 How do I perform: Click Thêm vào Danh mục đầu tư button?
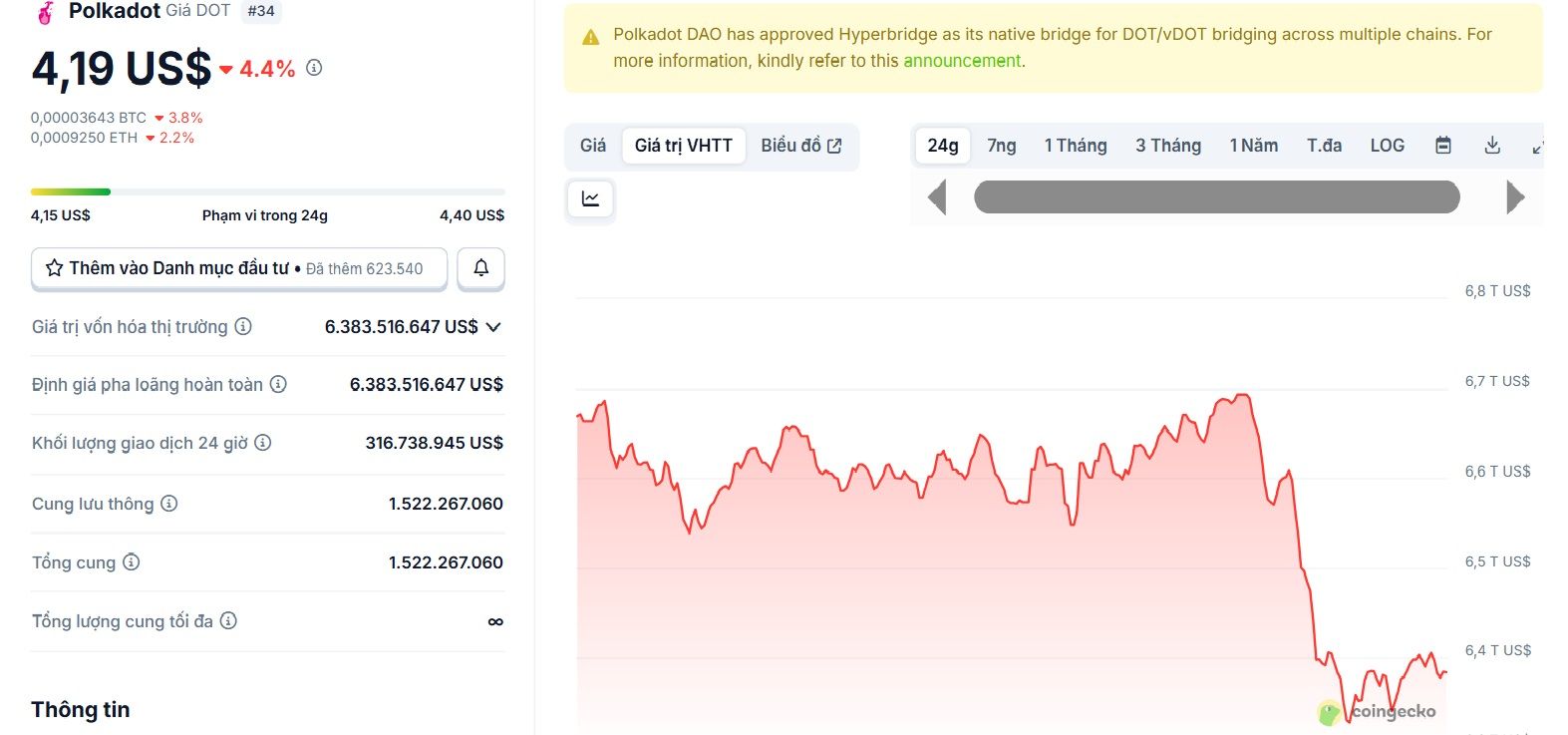(239, 268)
